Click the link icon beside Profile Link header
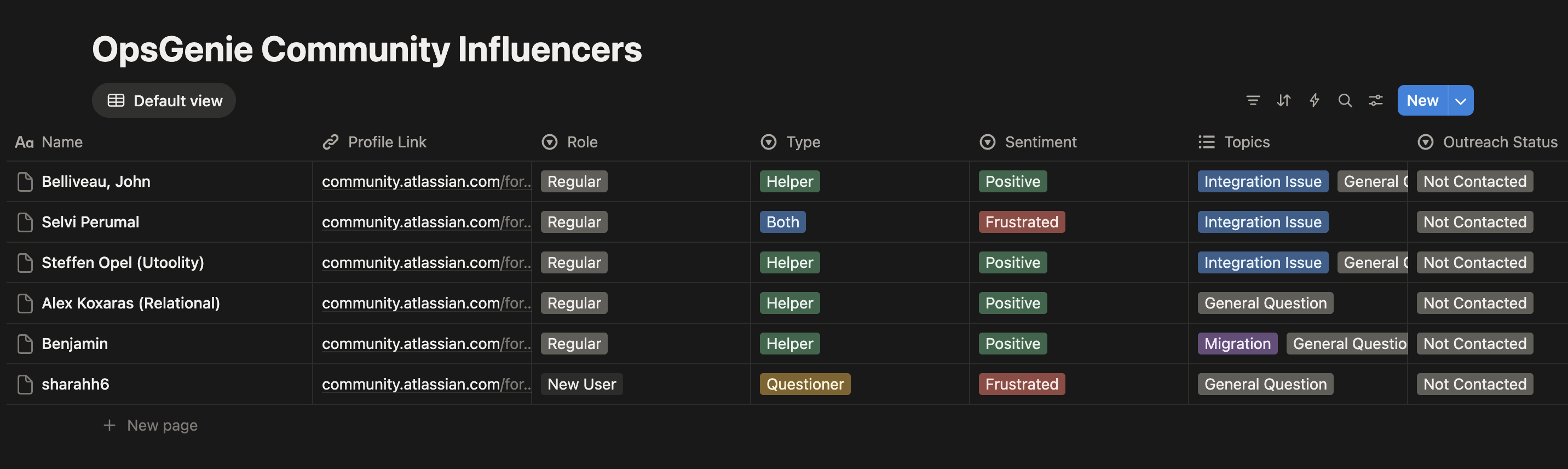 330,141
